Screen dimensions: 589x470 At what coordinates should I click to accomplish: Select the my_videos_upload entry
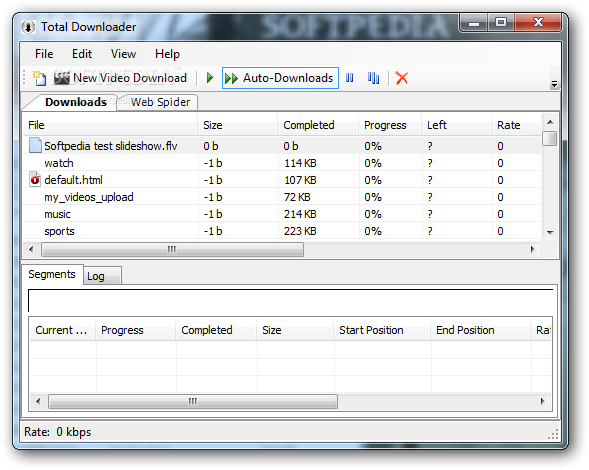(x=282, y=197)
